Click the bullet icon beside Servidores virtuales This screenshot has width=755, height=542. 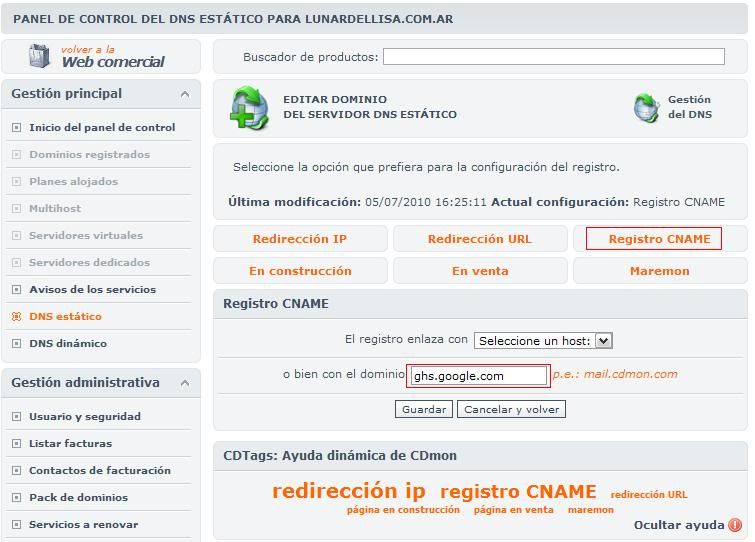[16, 235]
